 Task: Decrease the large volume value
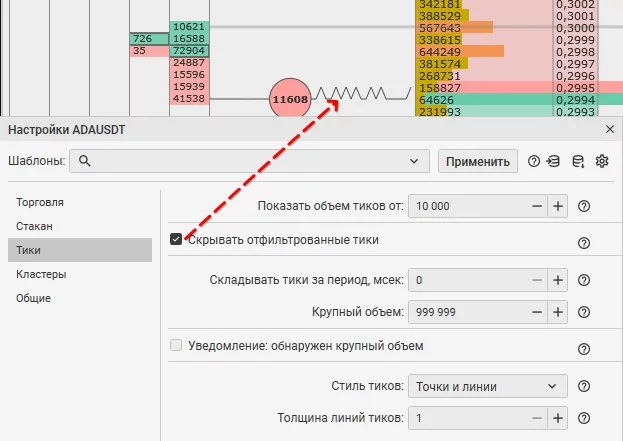[x=537, y=312]
